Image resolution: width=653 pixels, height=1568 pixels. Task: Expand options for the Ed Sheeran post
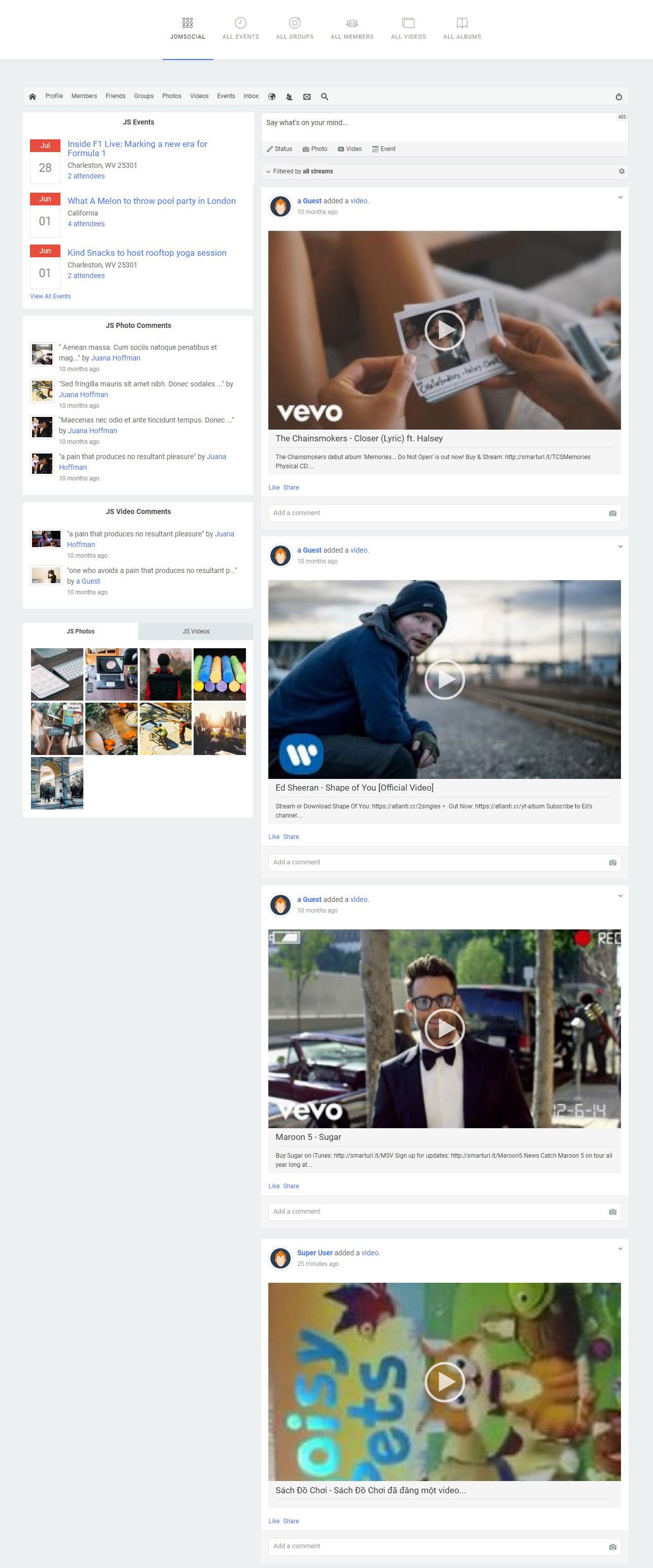click(619, 547)
